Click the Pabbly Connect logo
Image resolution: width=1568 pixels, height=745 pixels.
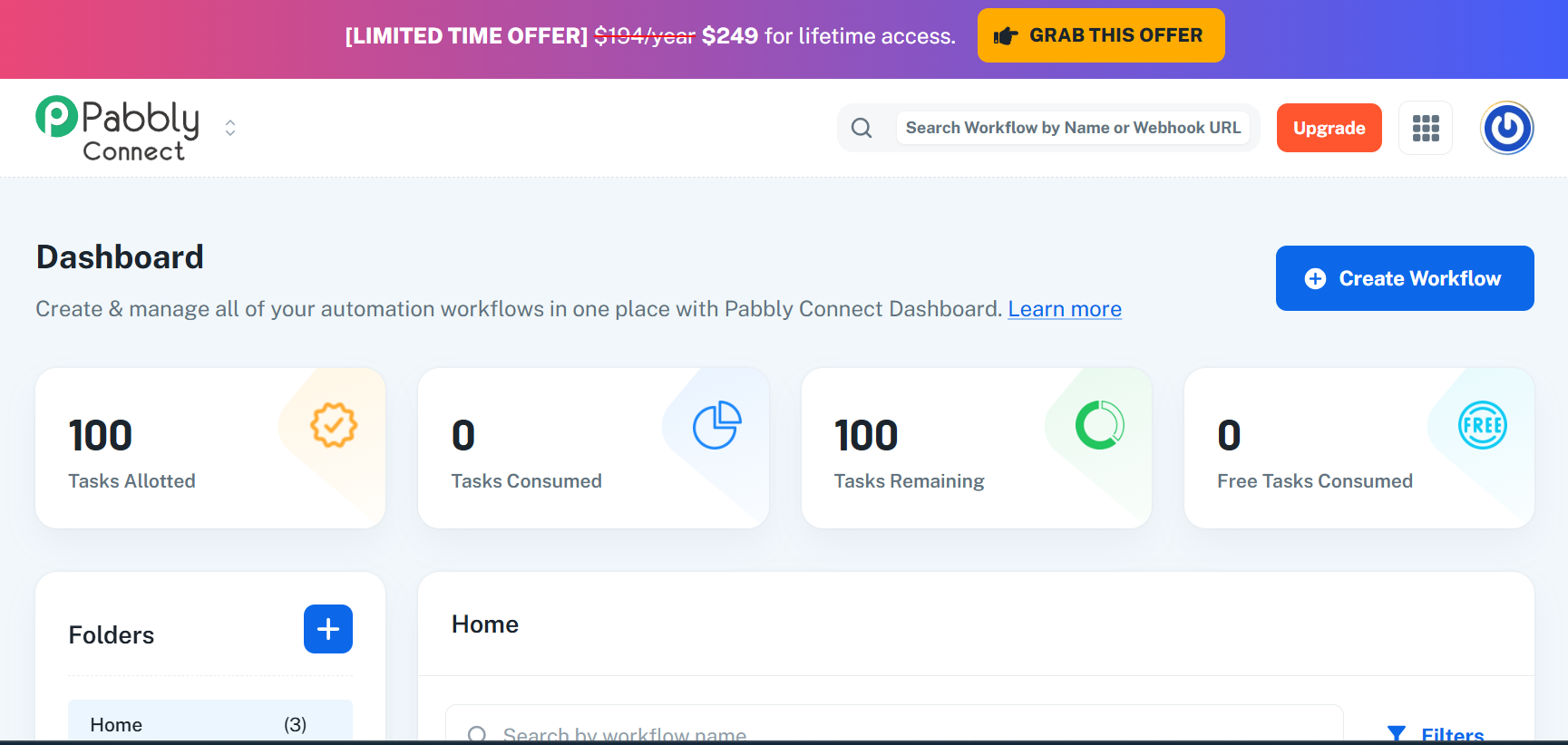coord(118,129)
